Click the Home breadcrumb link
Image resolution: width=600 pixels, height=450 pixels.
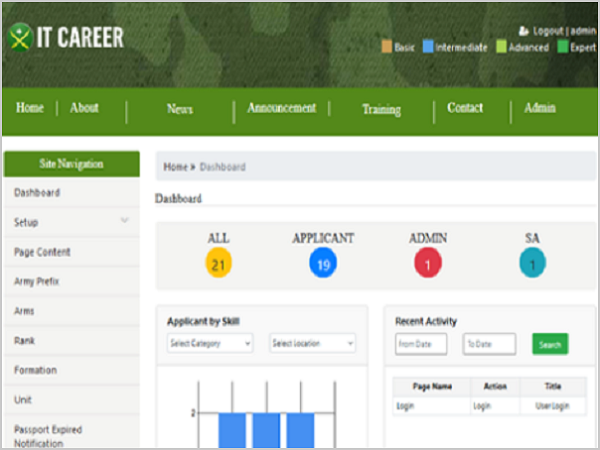tap(176, 167)
